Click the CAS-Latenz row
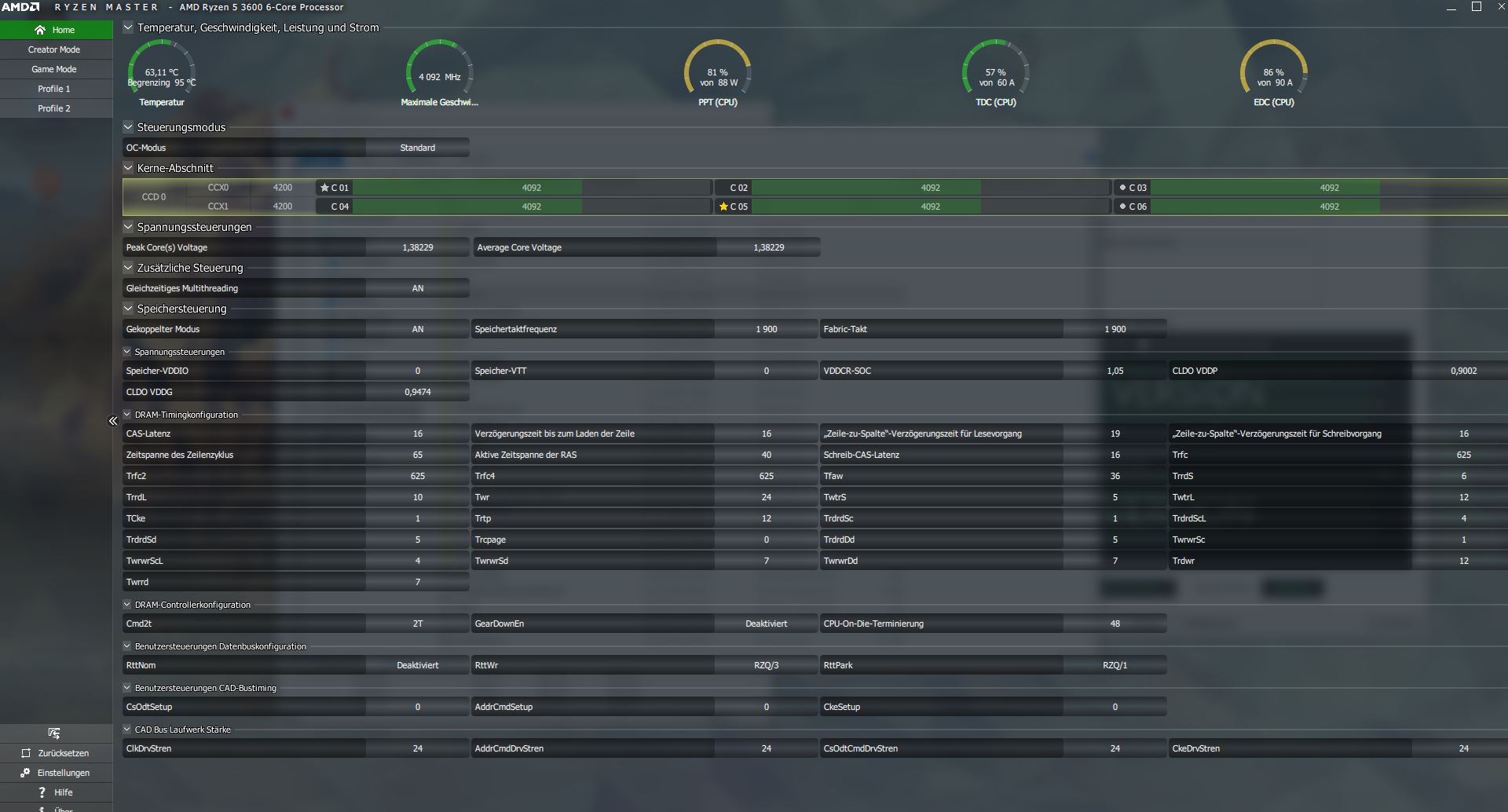Viewport: 1508px width, 812px height. click(296, 433)
